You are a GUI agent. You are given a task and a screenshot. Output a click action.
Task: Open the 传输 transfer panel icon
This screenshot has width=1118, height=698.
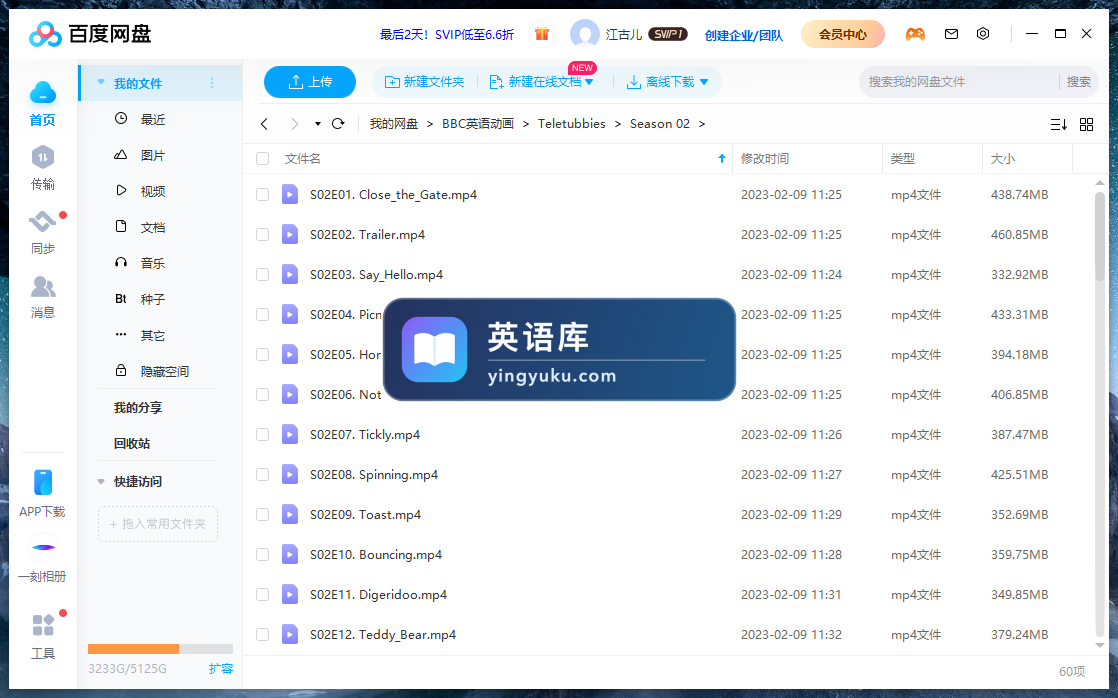[43, 158]
